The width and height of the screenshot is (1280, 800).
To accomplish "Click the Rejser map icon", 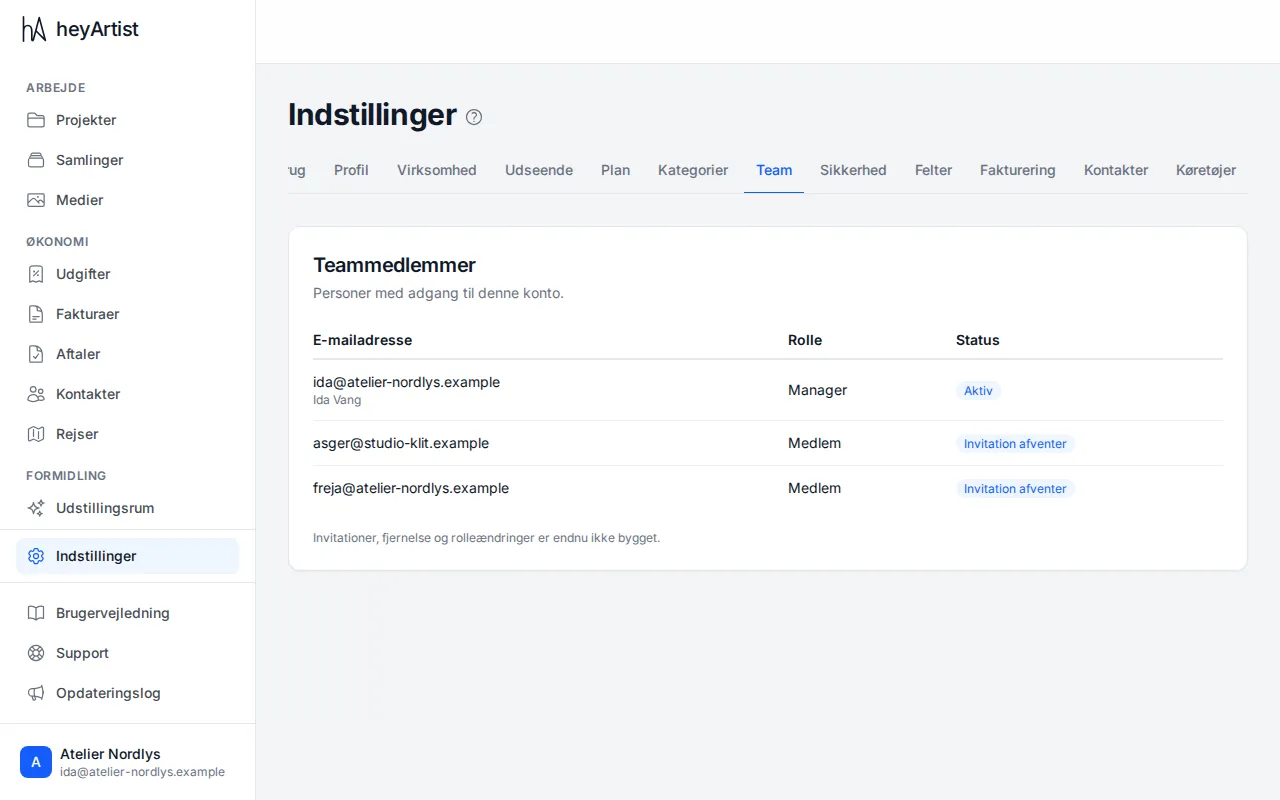I will pyautogui.click(x=36, y=434).
